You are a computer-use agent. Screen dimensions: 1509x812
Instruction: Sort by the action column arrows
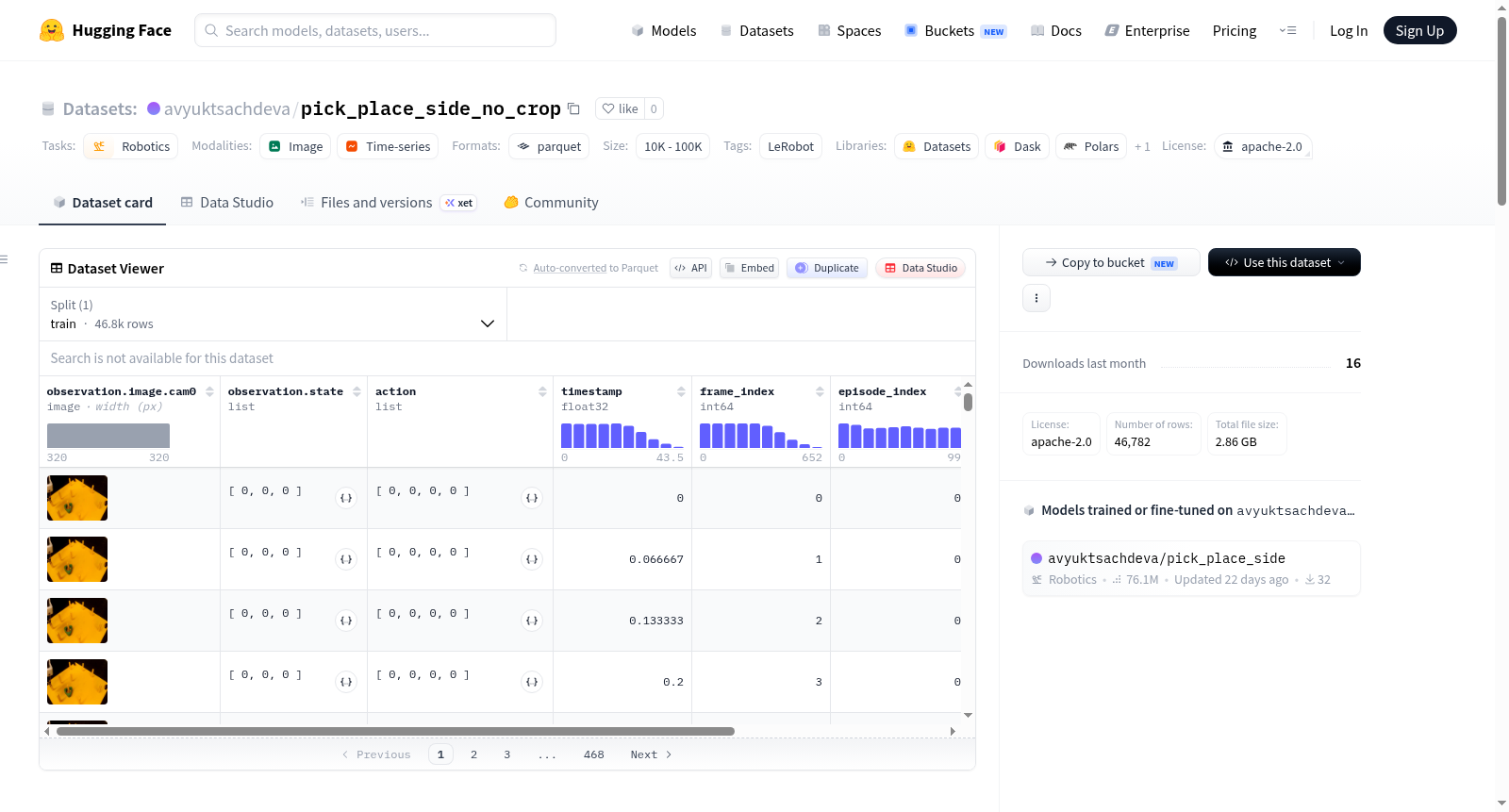542,391
